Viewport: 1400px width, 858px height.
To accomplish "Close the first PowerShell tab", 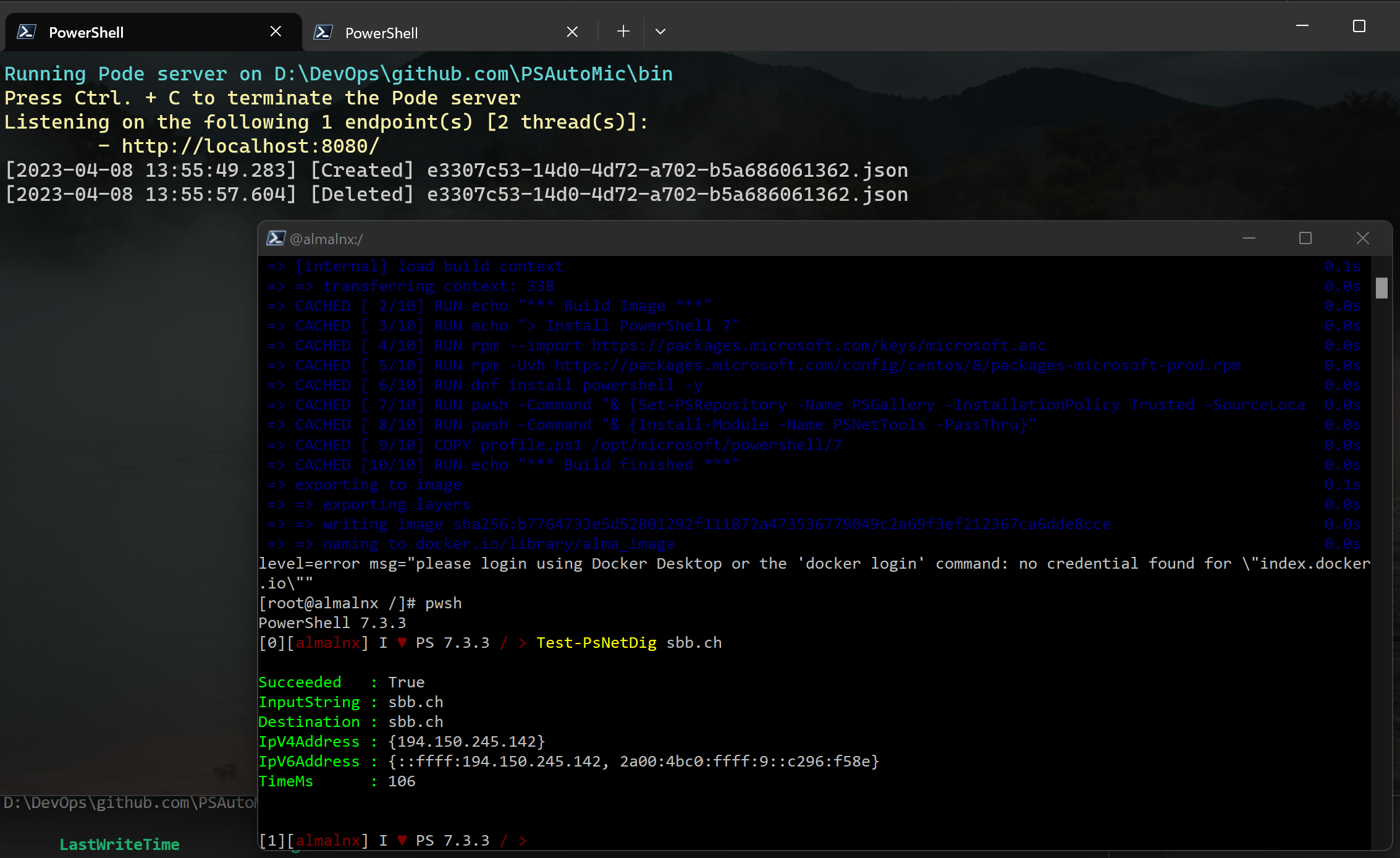I will click(x=276, y=32).
